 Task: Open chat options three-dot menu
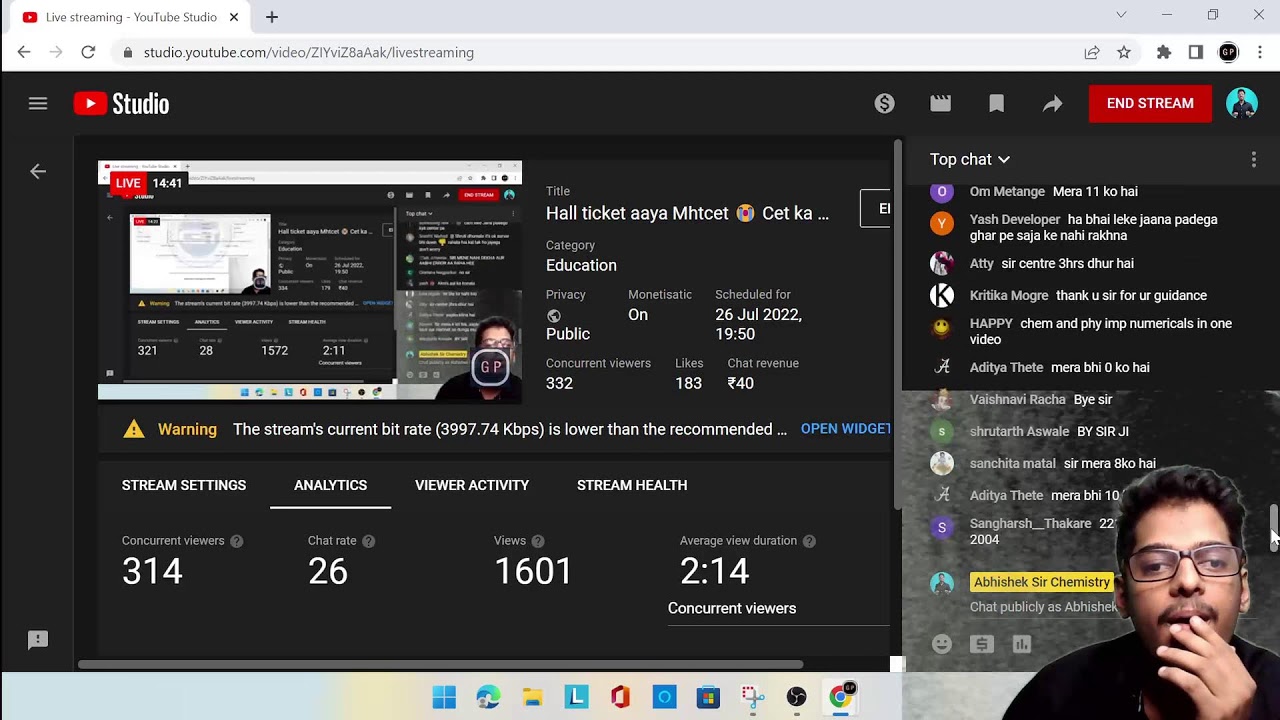[1254, 159]
